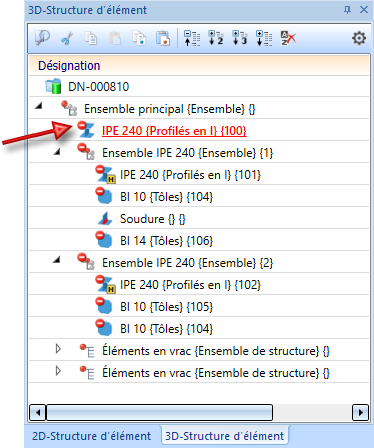Click the beam icon of IPE 240 {101}
Image resolution: width=374 pixels, height=448 pixels.
click(x=106, y=174)
